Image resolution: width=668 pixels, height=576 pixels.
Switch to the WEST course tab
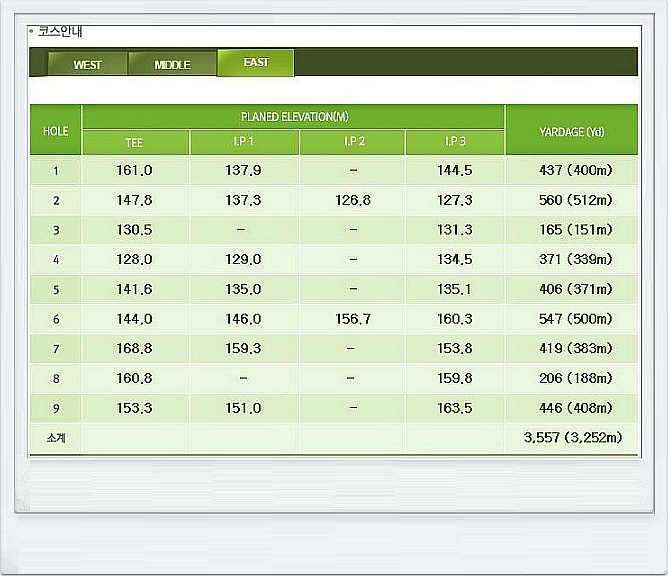[88, 65]
